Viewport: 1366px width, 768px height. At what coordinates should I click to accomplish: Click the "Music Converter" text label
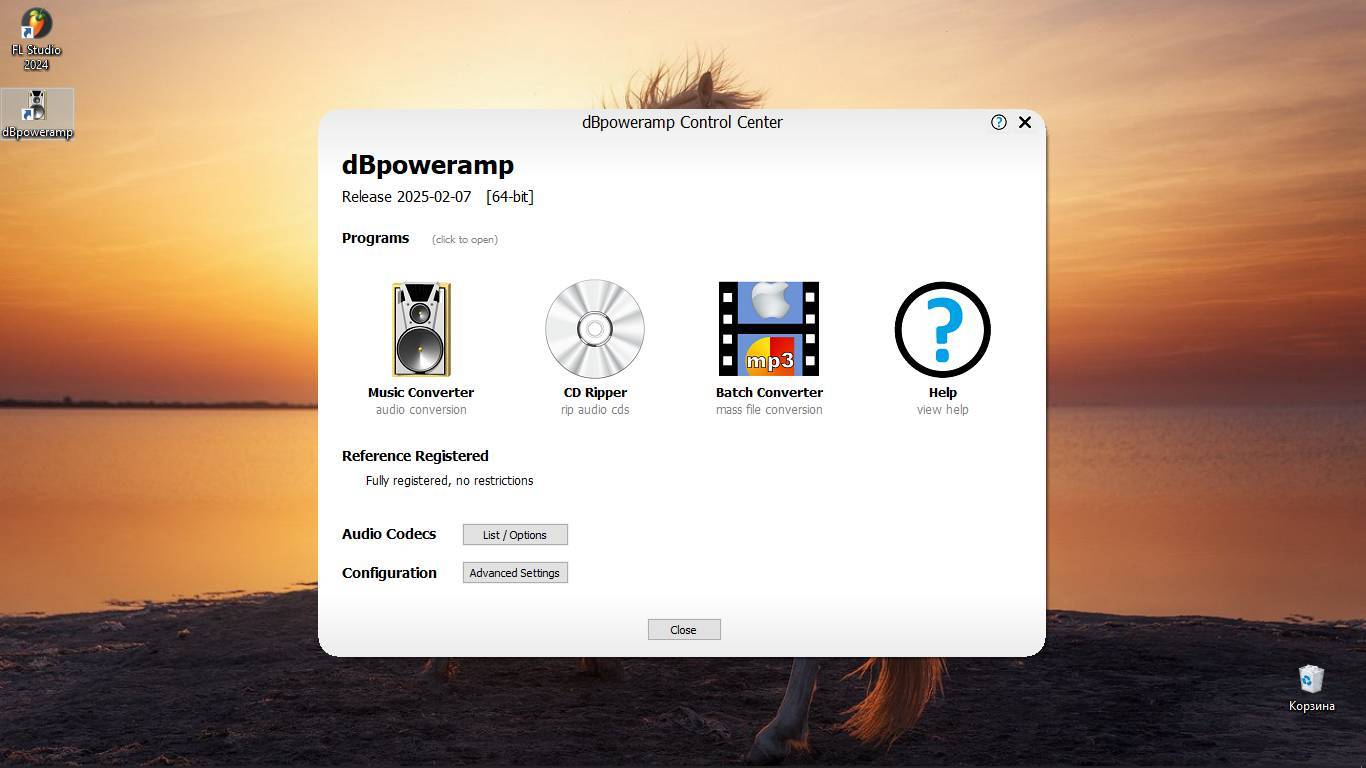point(421,393)
